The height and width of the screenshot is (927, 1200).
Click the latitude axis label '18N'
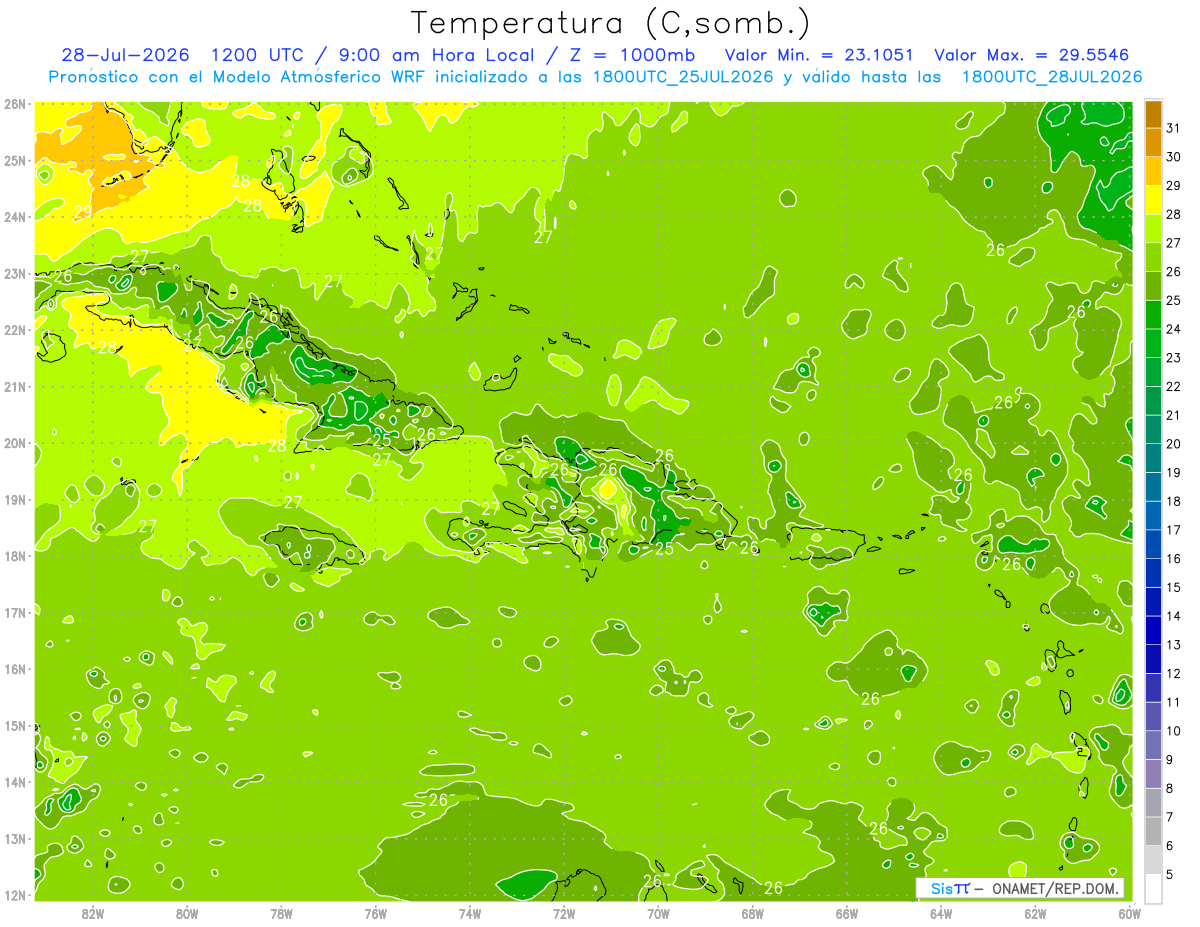point(15,556)
